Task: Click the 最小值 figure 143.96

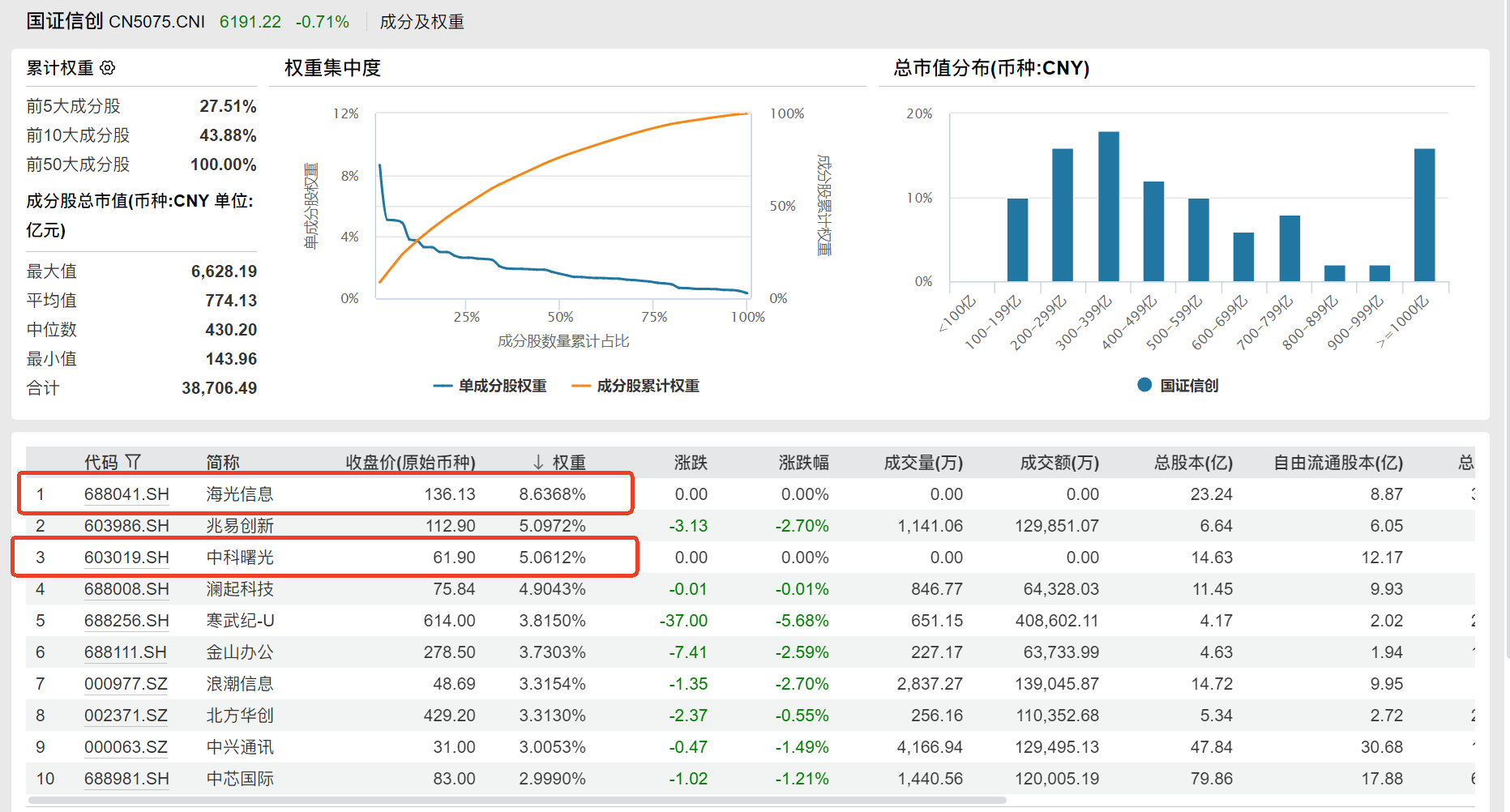Action: coord(231,359)
